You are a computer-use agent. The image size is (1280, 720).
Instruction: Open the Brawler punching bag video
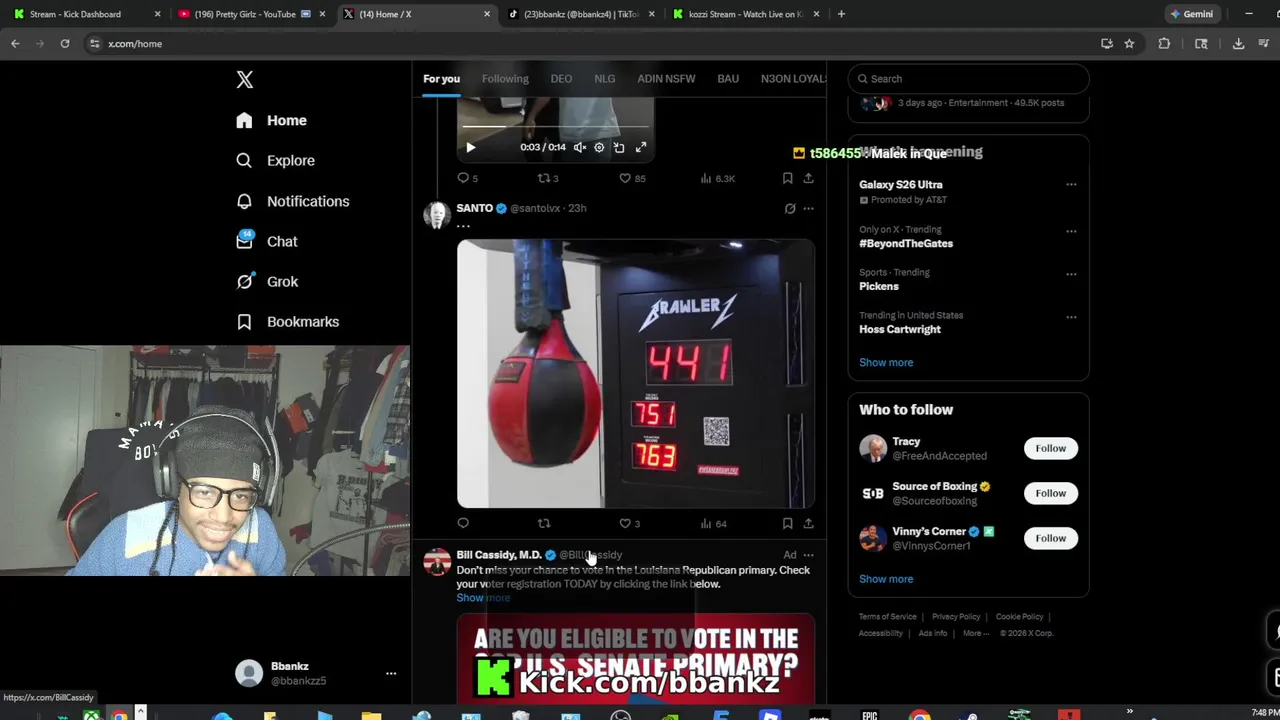636,373
